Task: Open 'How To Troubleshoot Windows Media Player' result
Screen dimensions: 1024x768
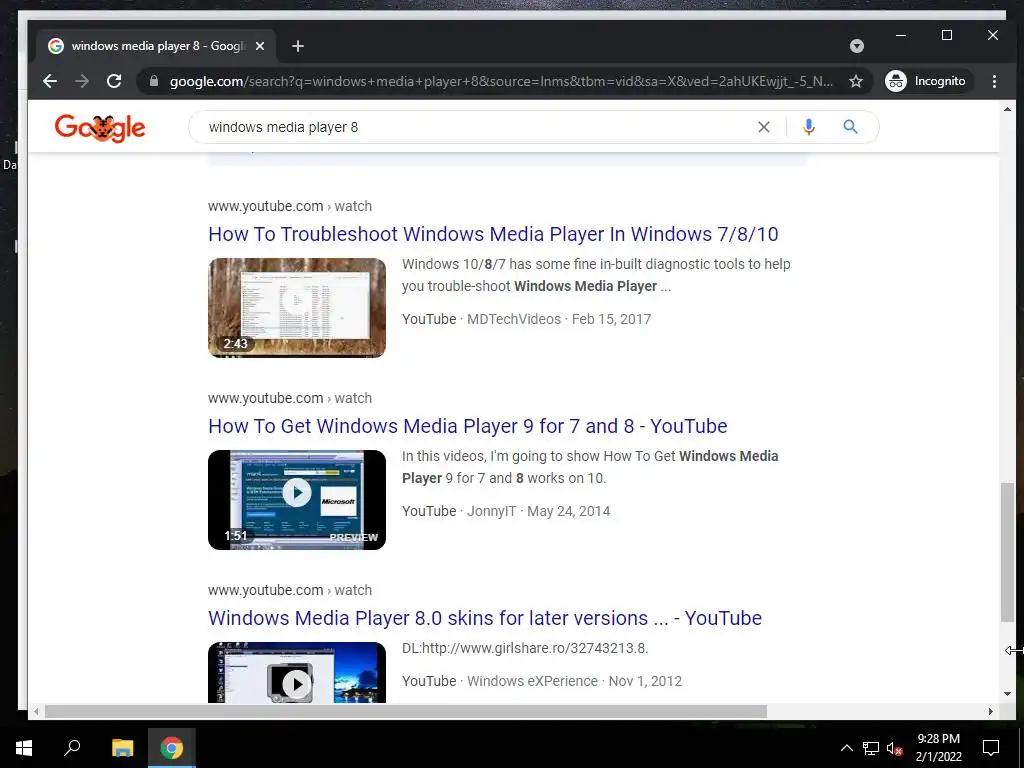Action: point(493,234)
